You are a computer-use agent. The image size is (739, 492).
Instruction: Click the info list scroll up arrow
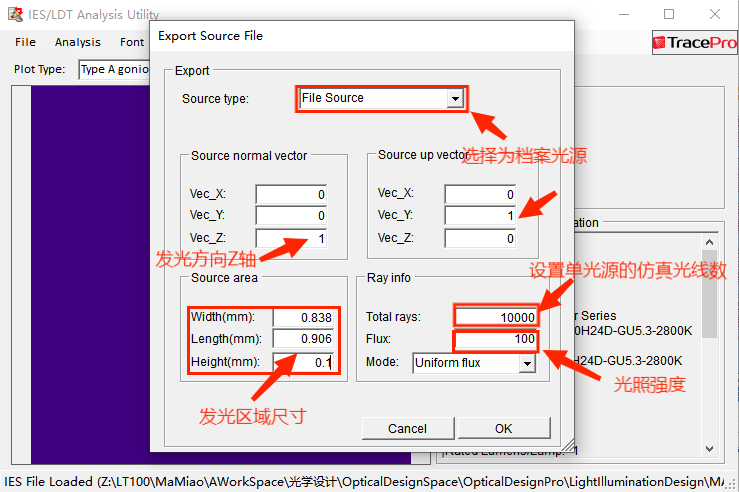(x=709, y=242)
